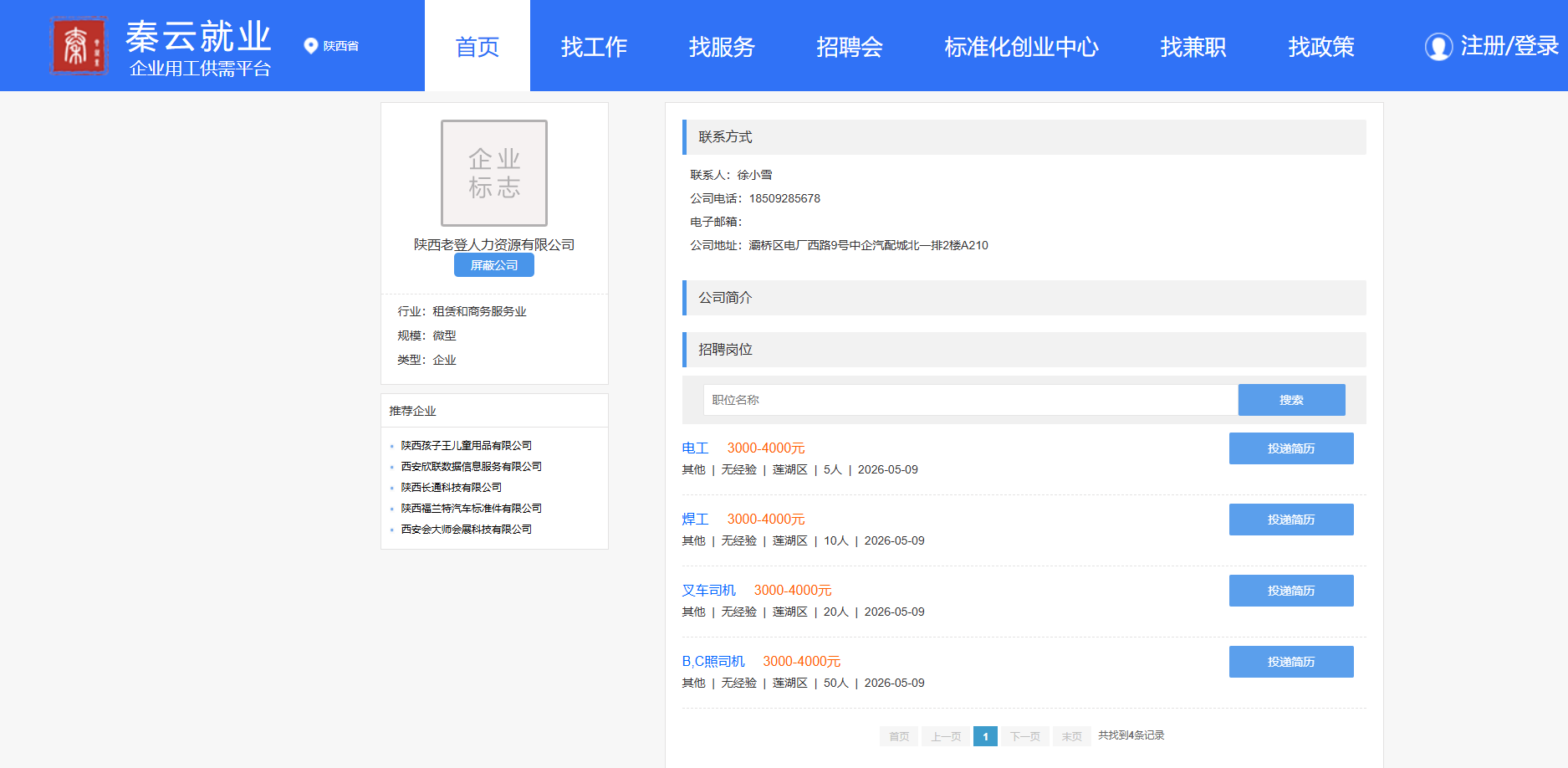Click the 公司简介 section header
1568x768 pixels.
point(1024,298)
